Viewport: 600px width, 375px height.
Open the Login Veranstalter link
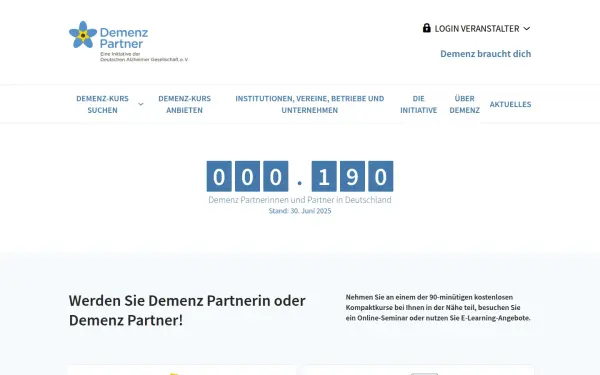pyautogui.click(x=477, y=29)
